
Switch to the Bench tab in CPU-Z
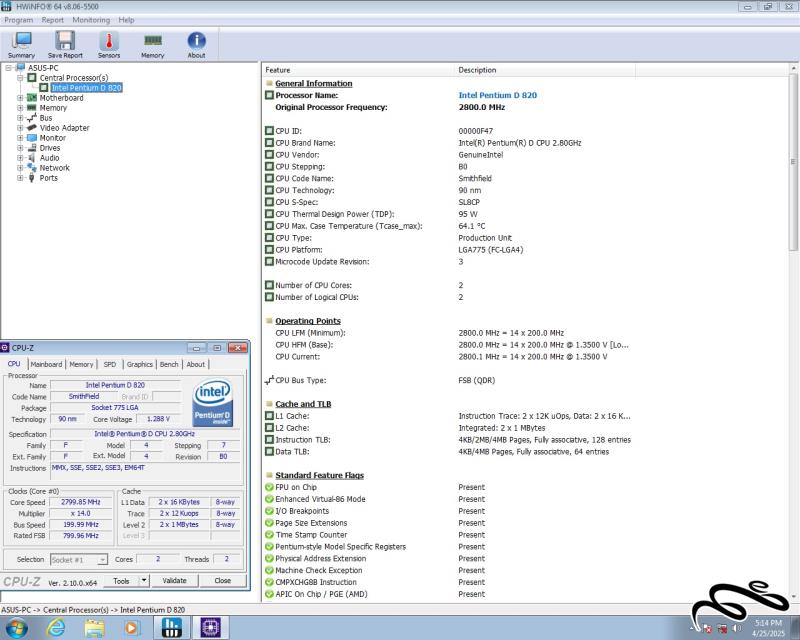[x=169, y=364]
